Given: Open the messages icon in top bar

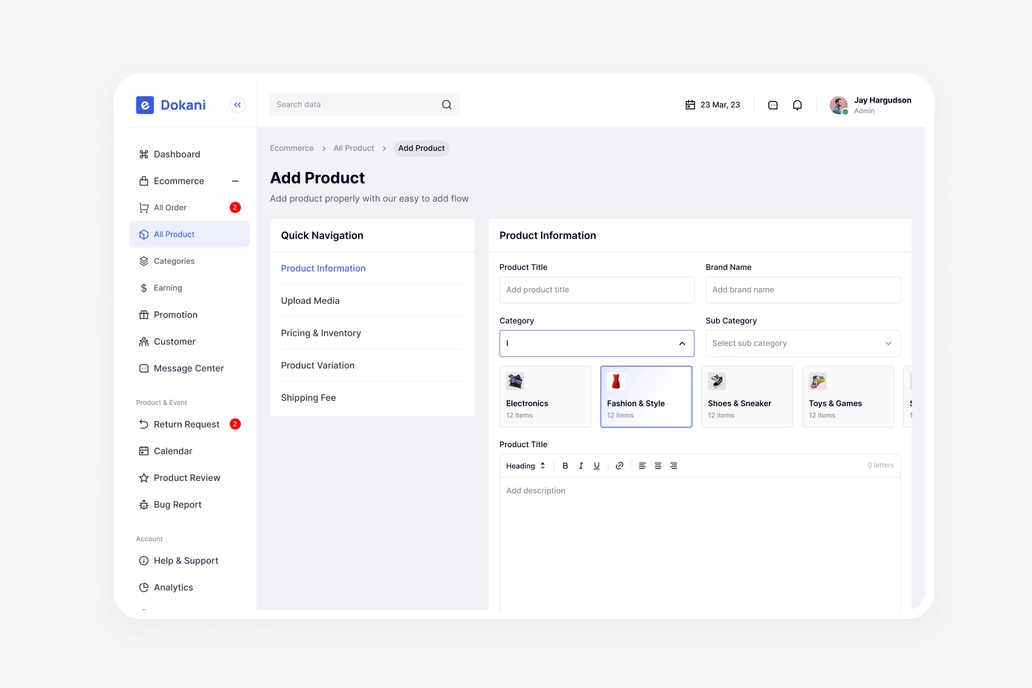Looking at the screenshot, I should [773, 105].
